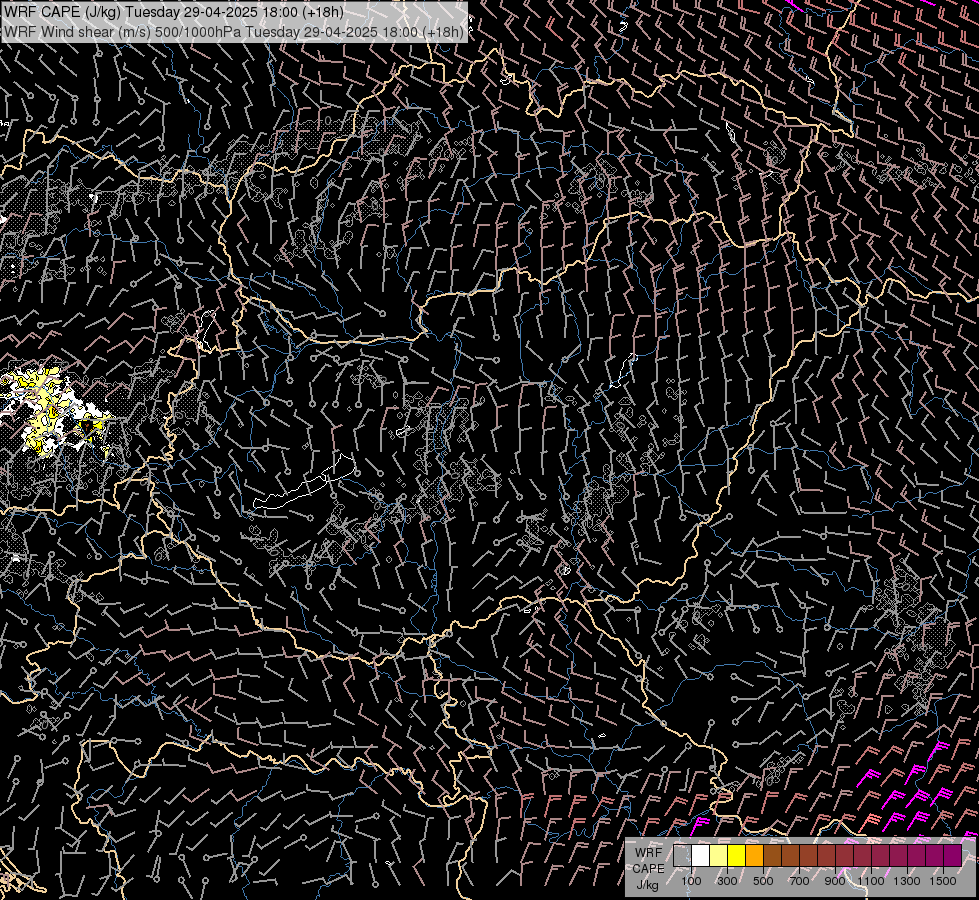Click the legend value 1500
This screenshot has height=900, width=979.
[943, 881]
